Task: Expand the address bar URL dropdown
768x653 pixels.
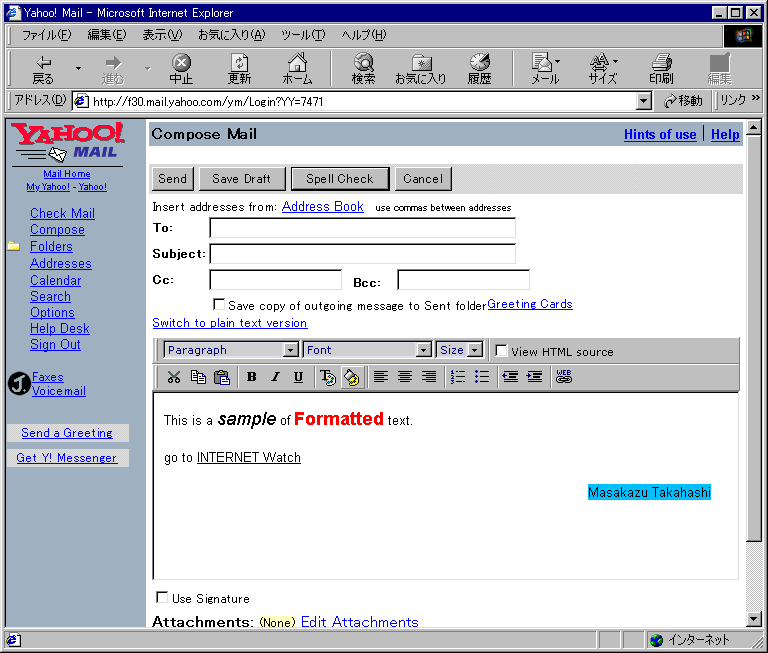Action: pyautogui.click(x=643, y=101)
